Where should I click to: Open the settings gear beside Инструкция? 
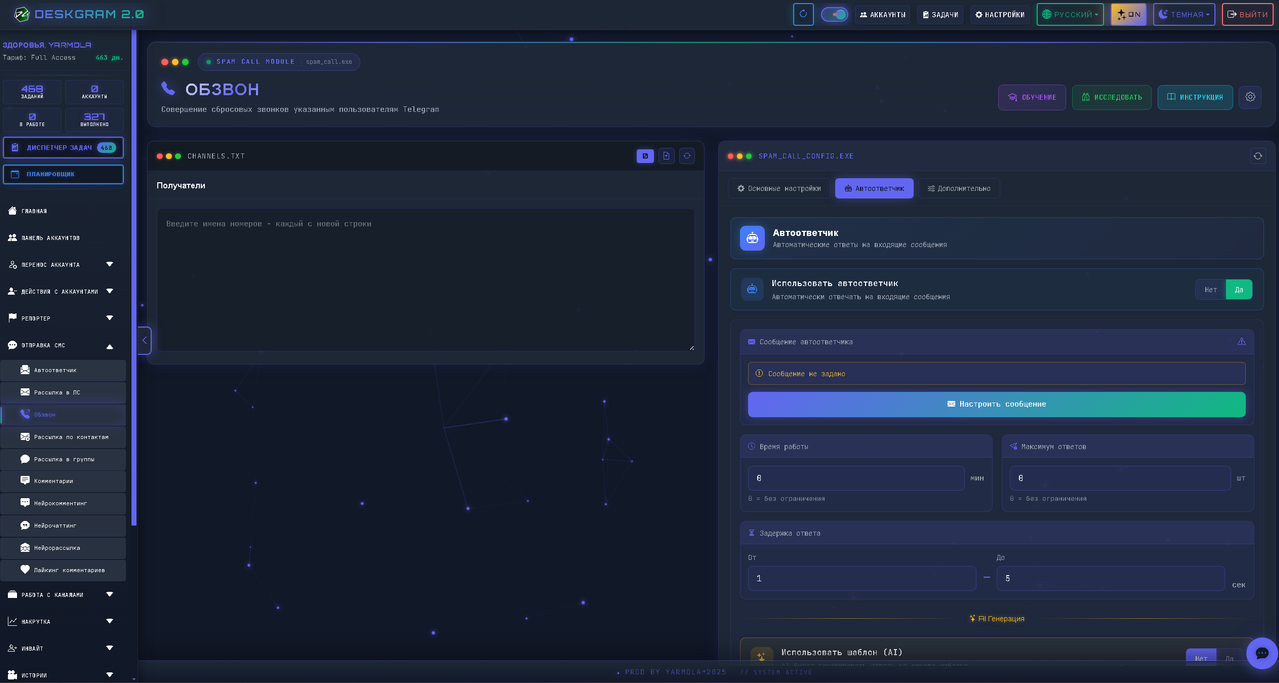[1249, 97]
